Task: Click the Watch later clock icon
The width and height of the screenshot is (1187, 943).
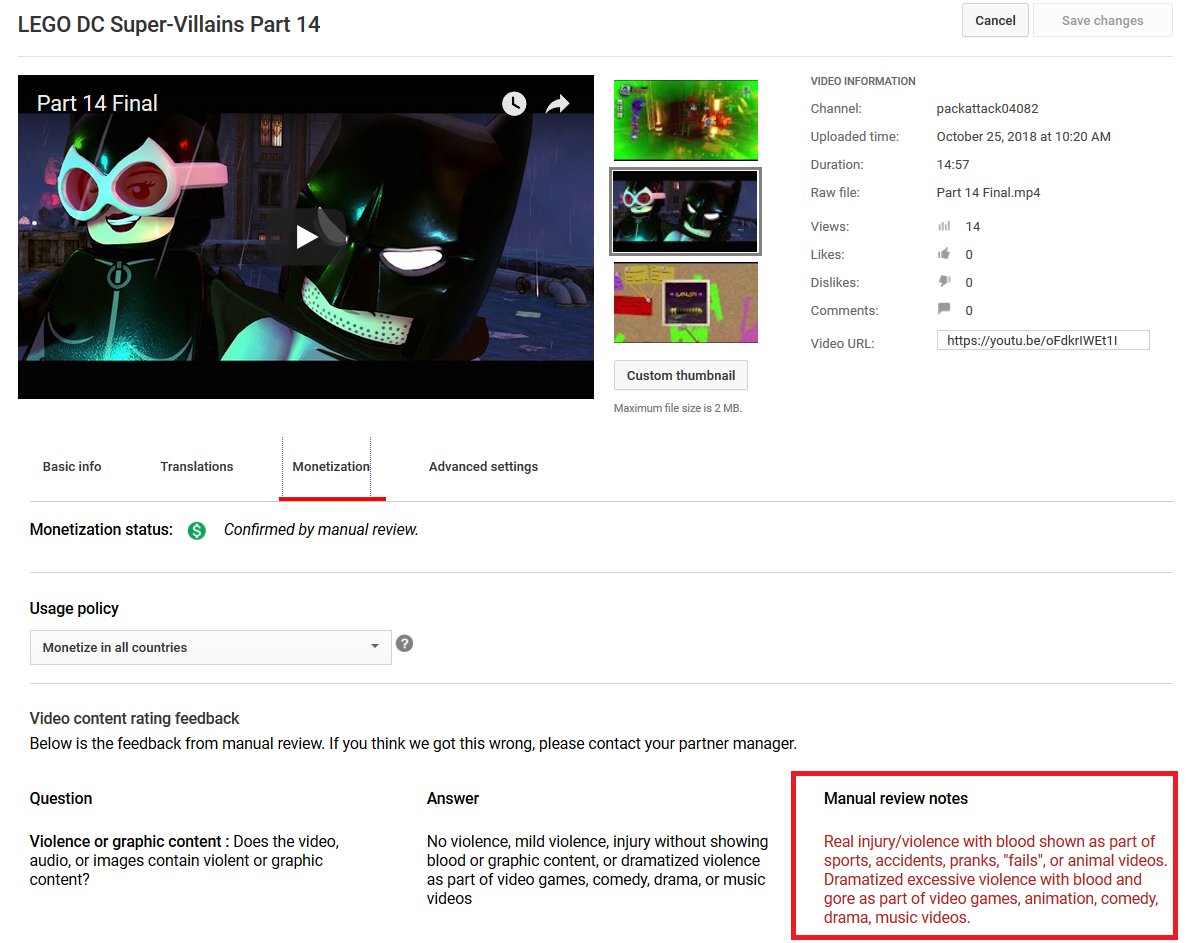Action: click(x=514, y=104)
